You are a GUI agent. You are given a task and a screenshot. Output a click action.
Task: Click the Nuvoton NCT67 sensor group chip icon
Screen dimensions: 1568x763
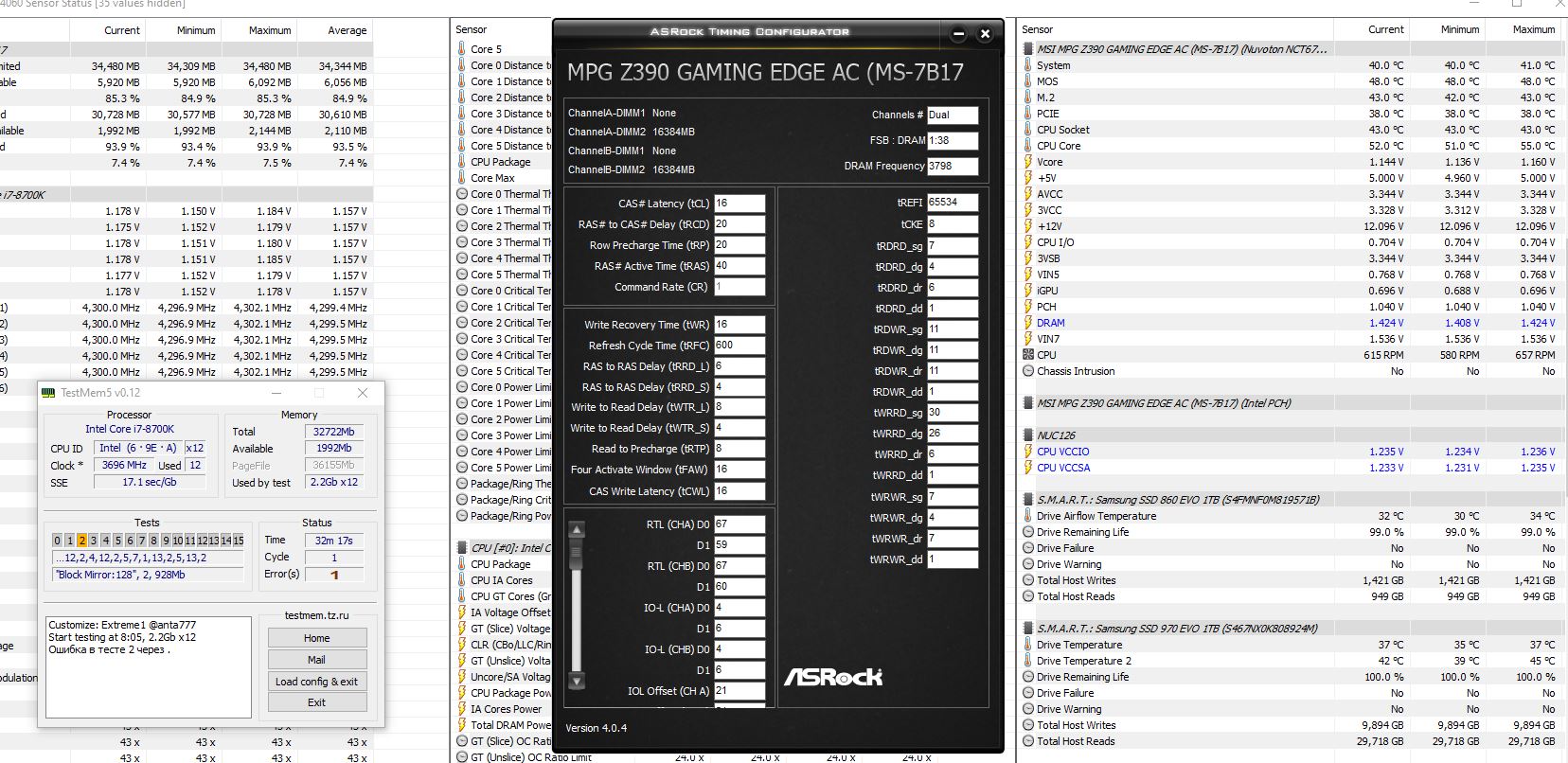[1028, 48]
